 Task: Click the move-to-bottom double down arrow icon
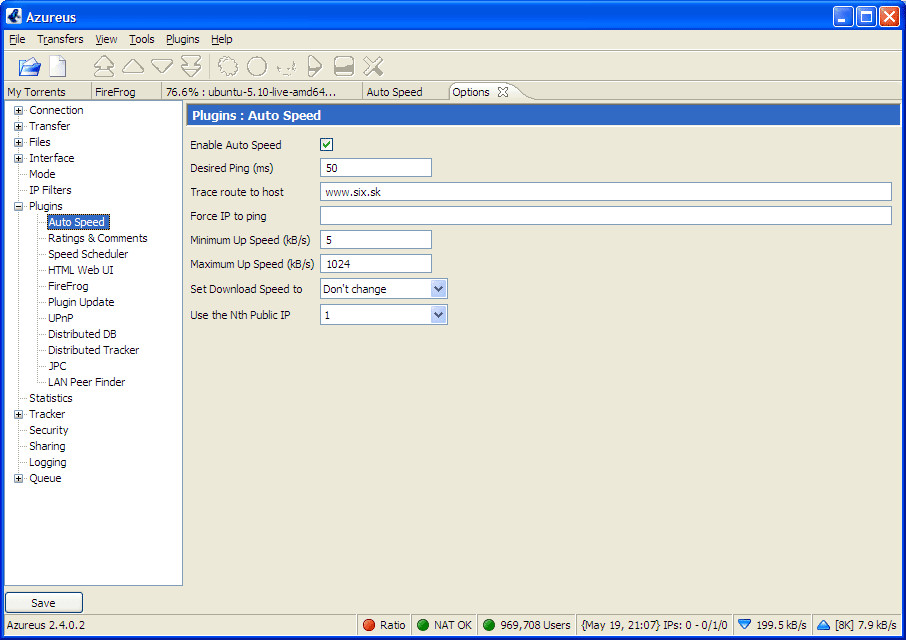tap(191, 66)
